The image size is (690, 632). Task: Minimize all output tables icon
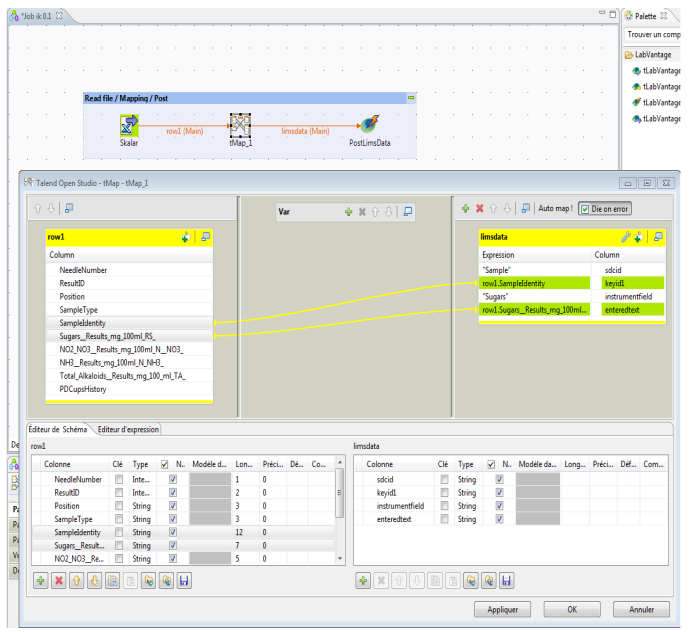(x=525, y=208)
